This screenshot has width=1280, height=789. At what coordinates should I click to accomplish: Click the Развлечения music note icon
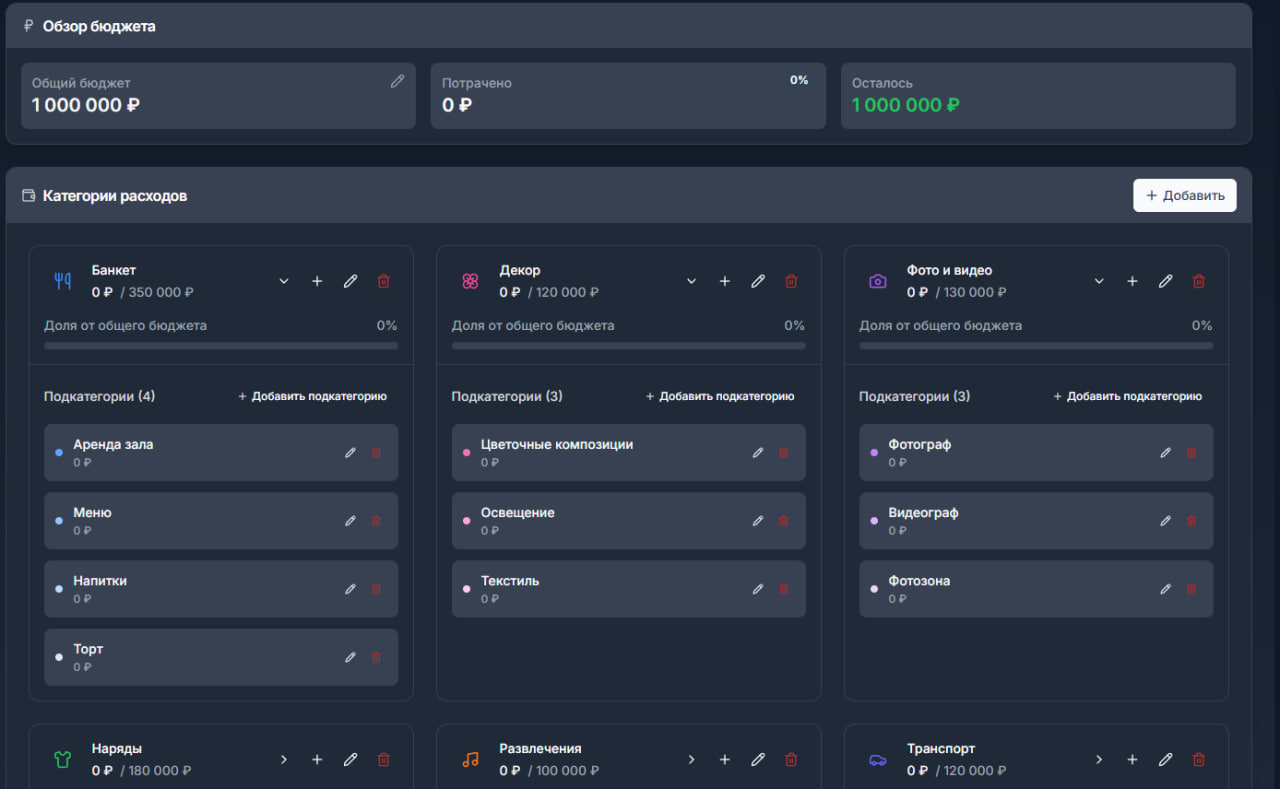pos(470,759)
